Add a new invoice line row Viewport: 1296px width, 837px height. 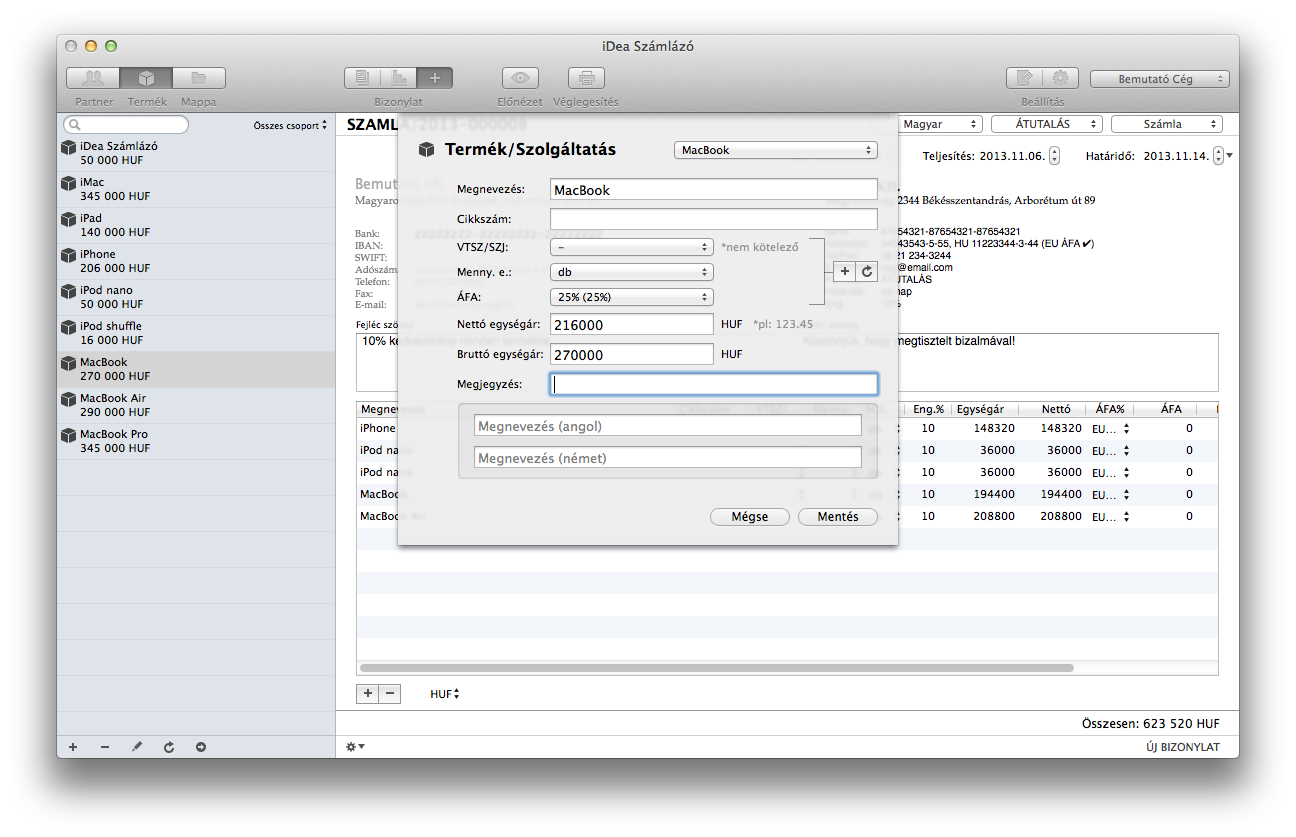[x=367, y=693]
